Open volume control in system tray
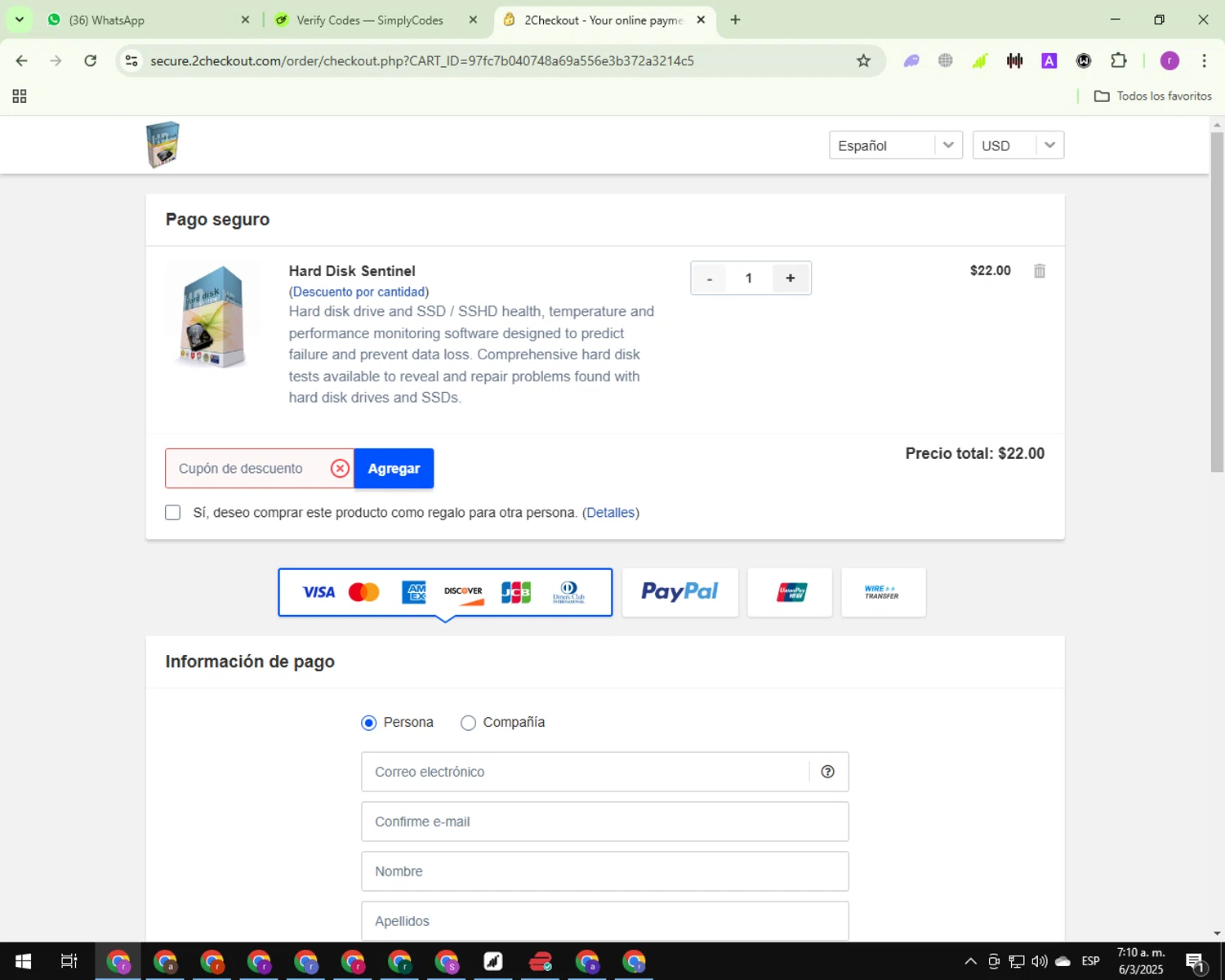This screenshot has height=980, width=1225. click(x=1040, y=961)
